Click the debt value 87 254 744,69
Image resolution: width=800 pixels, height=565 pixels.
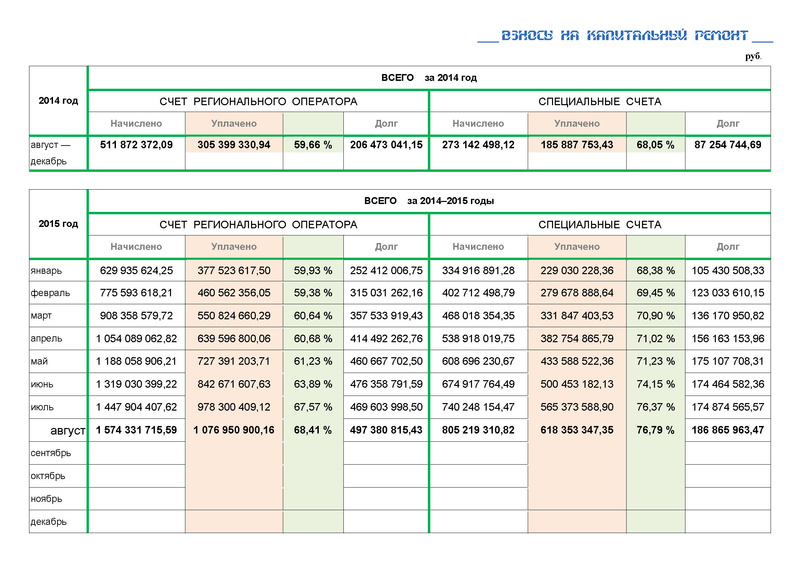coord(727,145)
